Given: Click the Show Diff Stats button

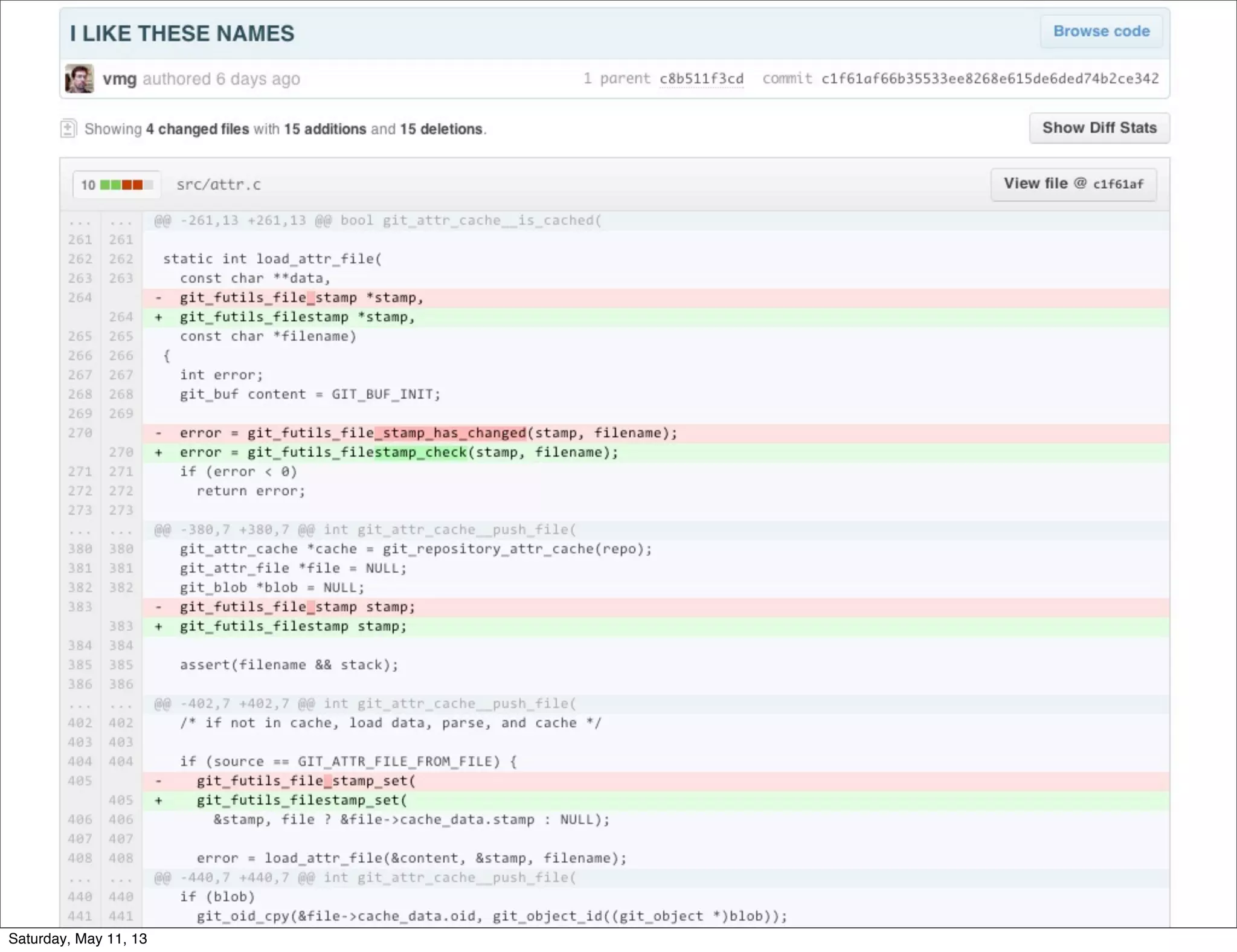Looking at the screenshot, I should pyautogui.click(x=1099, y=128).
